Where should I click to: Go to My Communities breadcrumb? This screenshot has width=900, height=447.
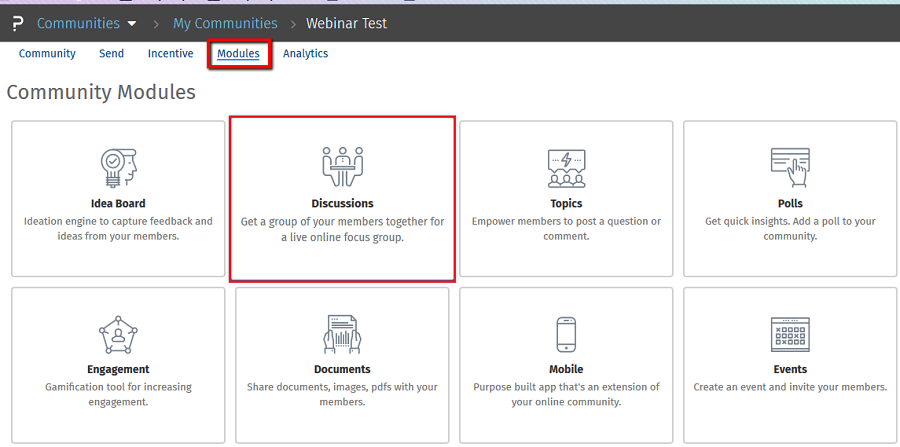click(x=225, y=24)
